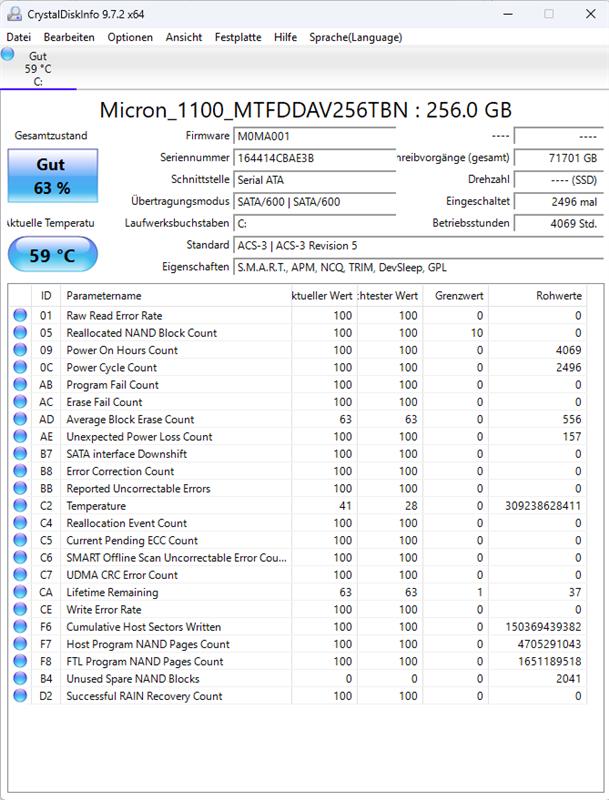
Task: Click the raw value 4705291043
Action: pos(549,644)
